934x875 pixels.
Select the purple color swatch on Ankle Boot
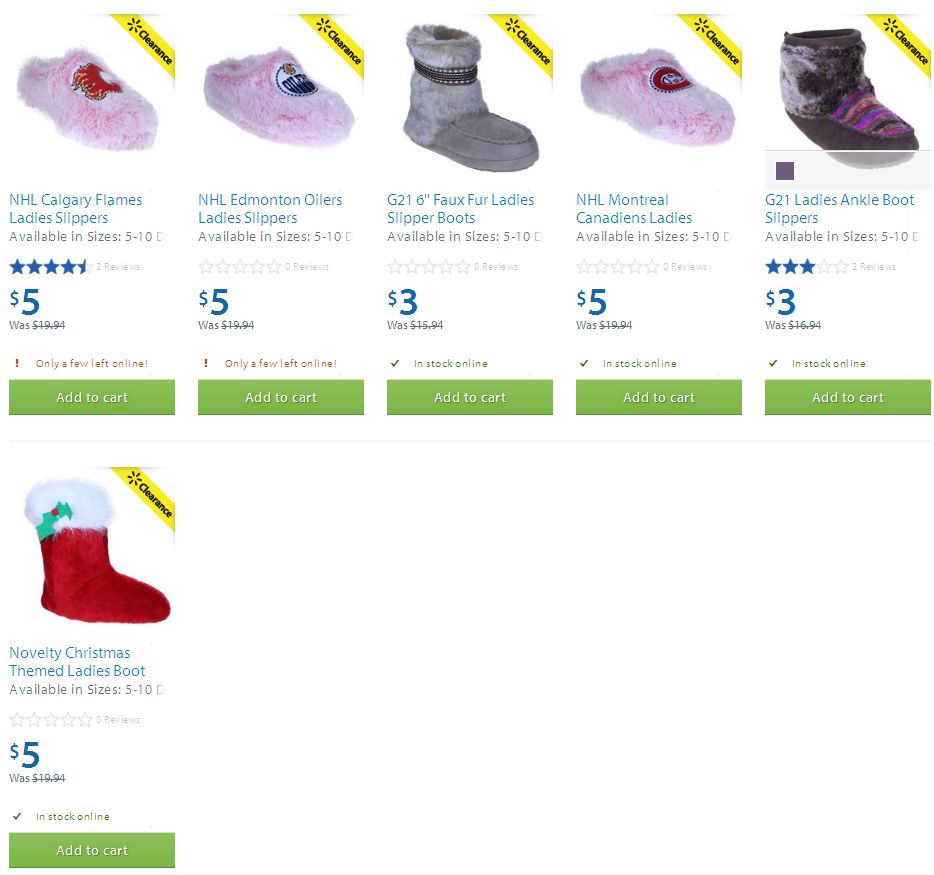point(784,171)
